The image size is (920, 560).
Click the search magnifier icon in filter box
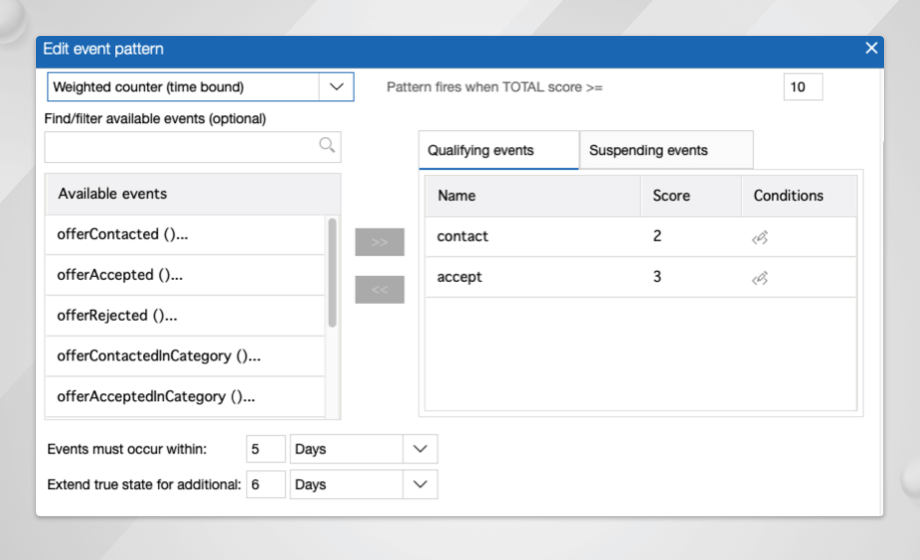click(x=326, y=146)
